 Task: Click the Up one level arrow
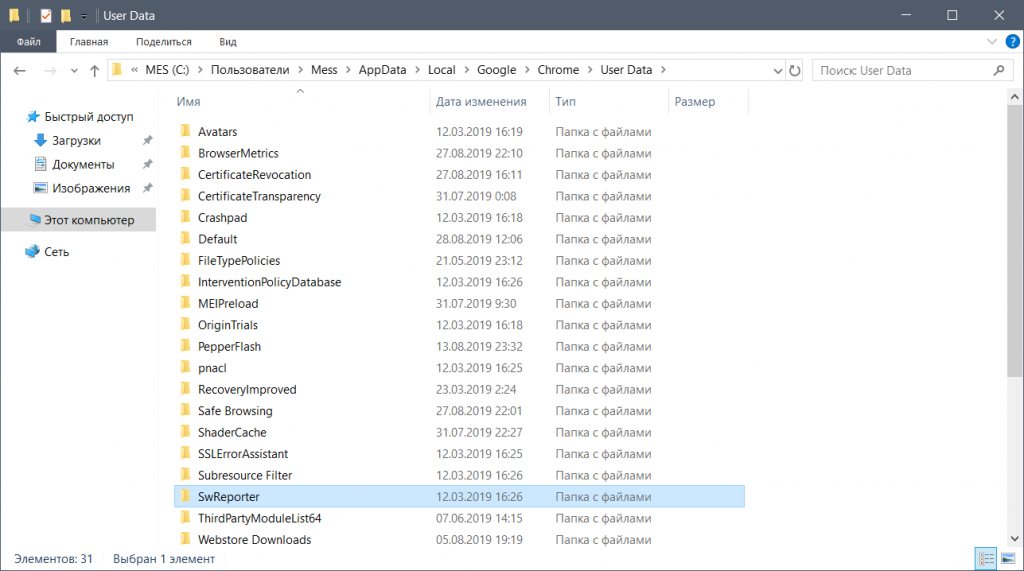(95, 71)
